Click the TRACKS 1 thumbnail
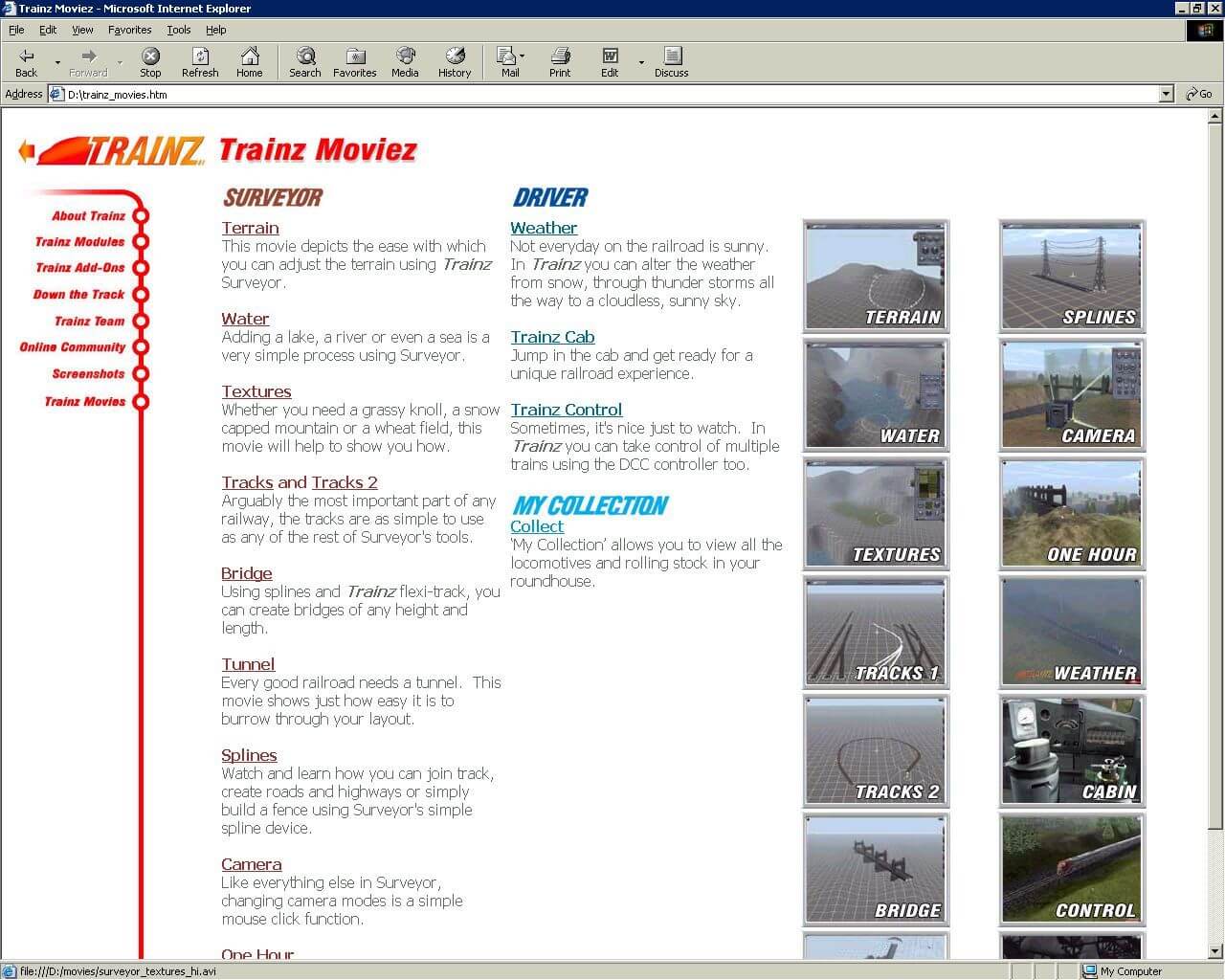Image resolution: width=1225 pixels, height=980 pixels. click(876, 633)
